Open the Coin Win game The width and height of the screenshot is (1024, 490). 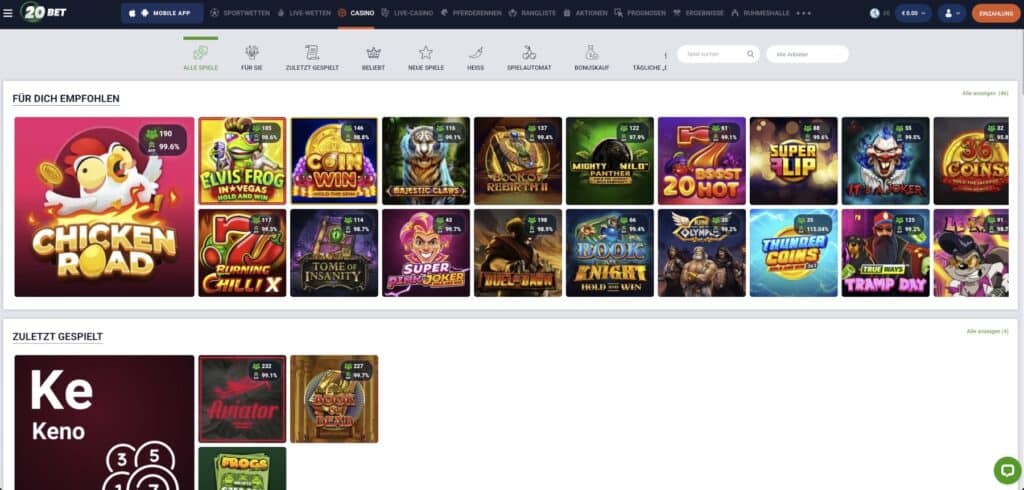point(334,161)
